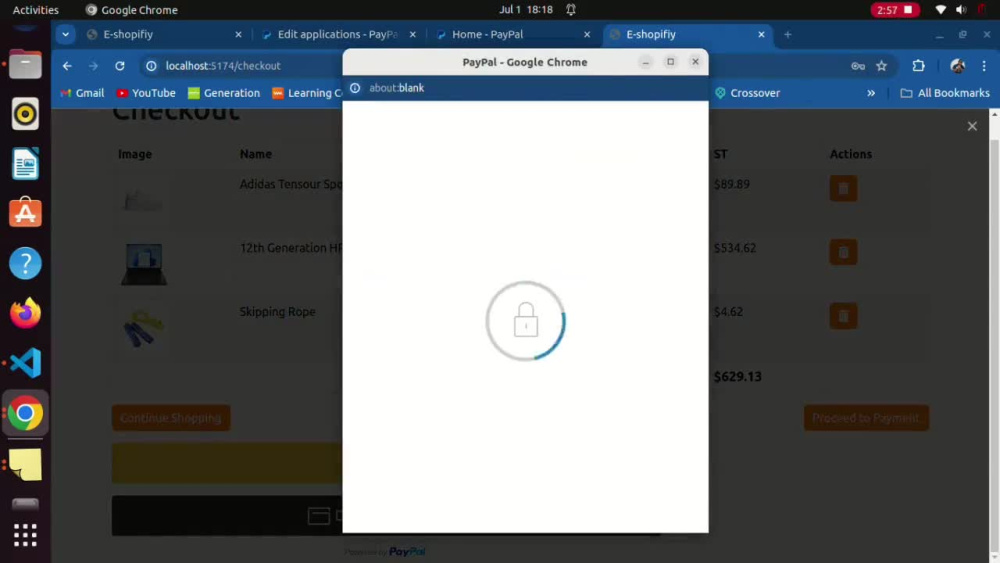Go back to the previous page
Image resolution: width=1000 pixels, height=563 pixels.
[67, 66]
